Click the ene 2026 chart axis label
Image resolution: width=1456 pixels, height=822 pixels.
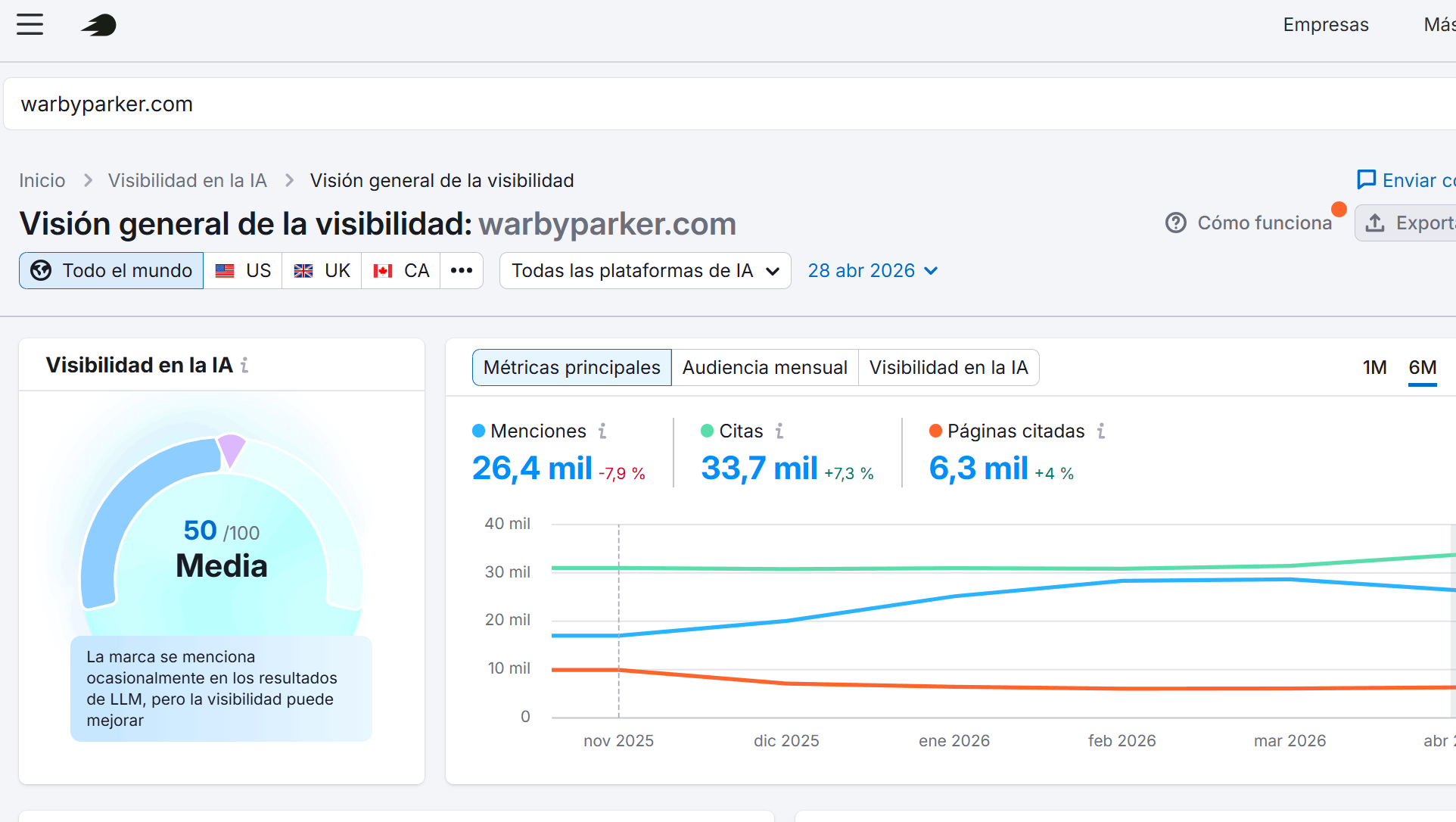[x=954, y=741]
